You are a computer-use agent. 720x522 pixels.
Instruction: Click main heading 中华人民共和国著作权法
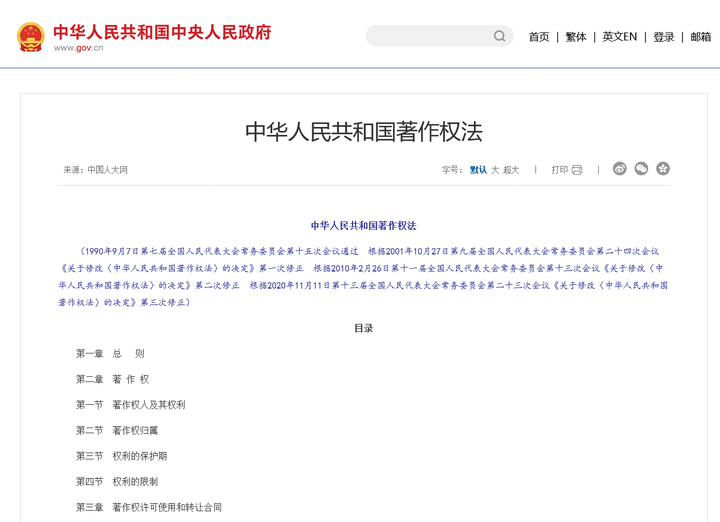coord(364,132)
